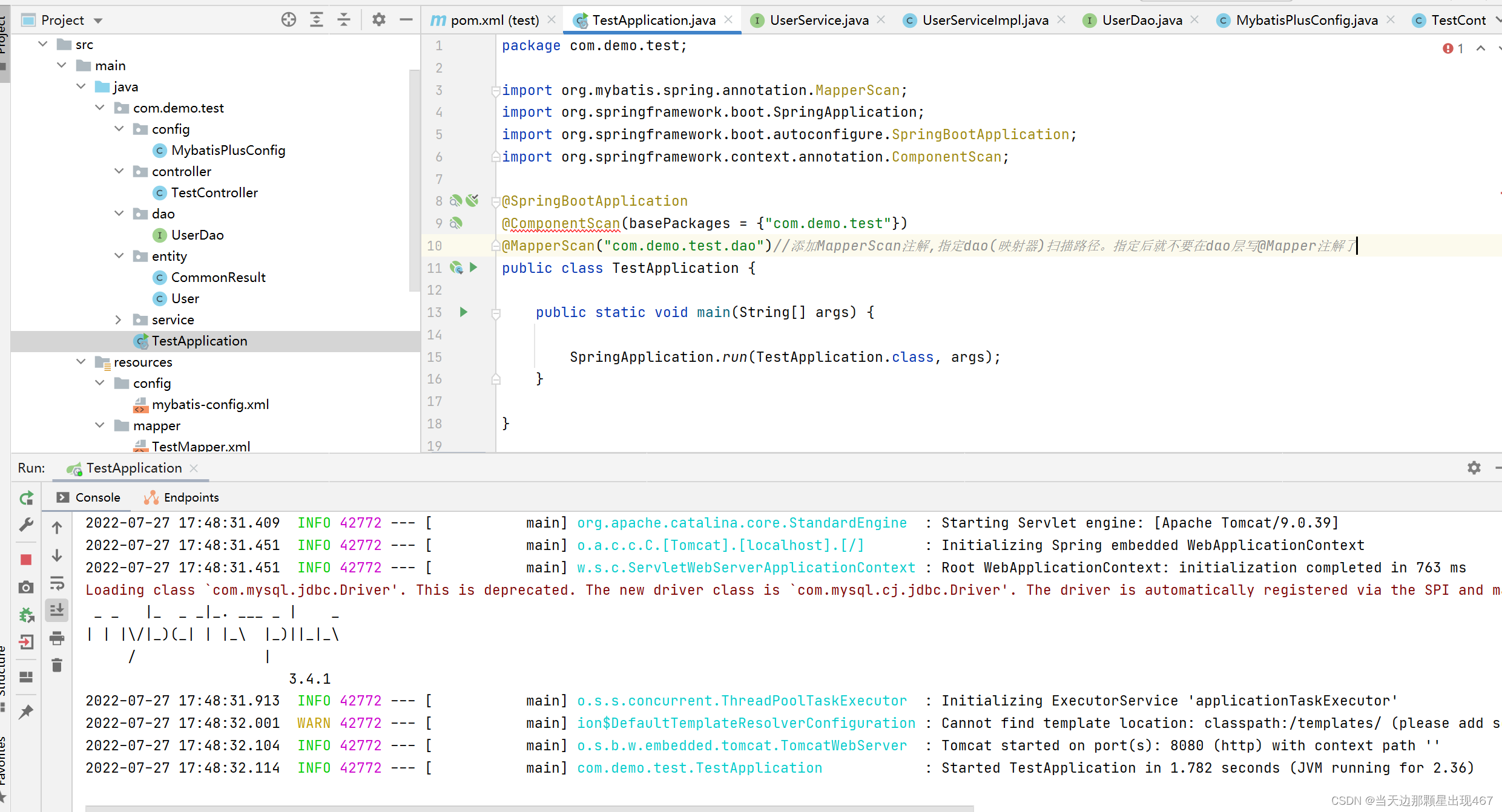Click the Rerun TestApplication icon
Image resolution: width=1502 pixels, height=812 pixels.
click(x=26, y=498)
